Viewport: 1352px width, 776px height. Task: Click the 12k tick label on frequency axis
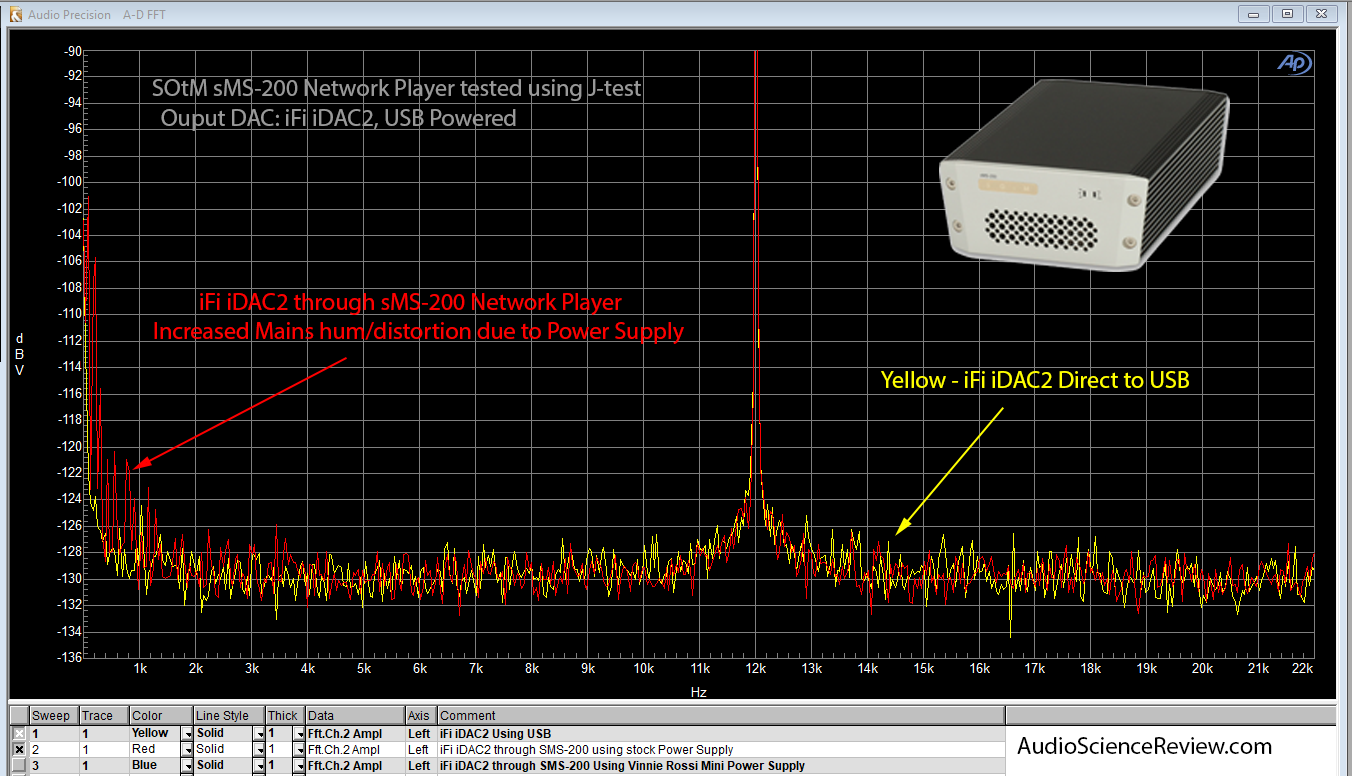(755, 669)
